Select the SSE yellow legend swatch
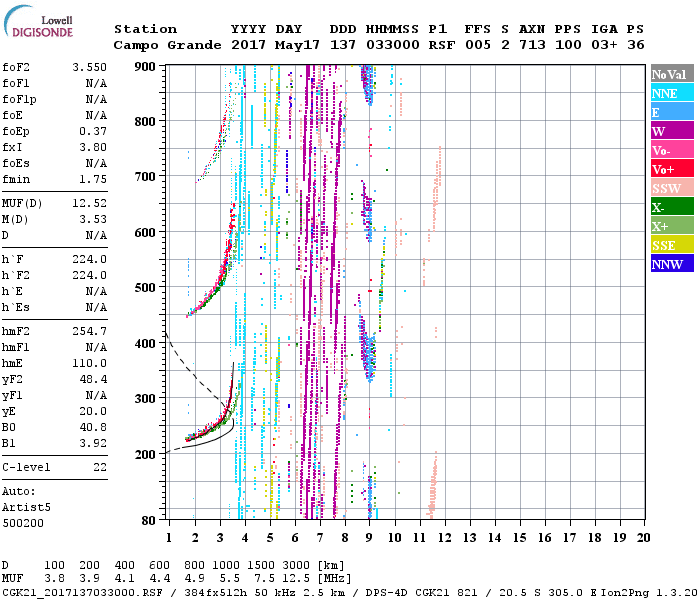700x600 pixels. 672,245
